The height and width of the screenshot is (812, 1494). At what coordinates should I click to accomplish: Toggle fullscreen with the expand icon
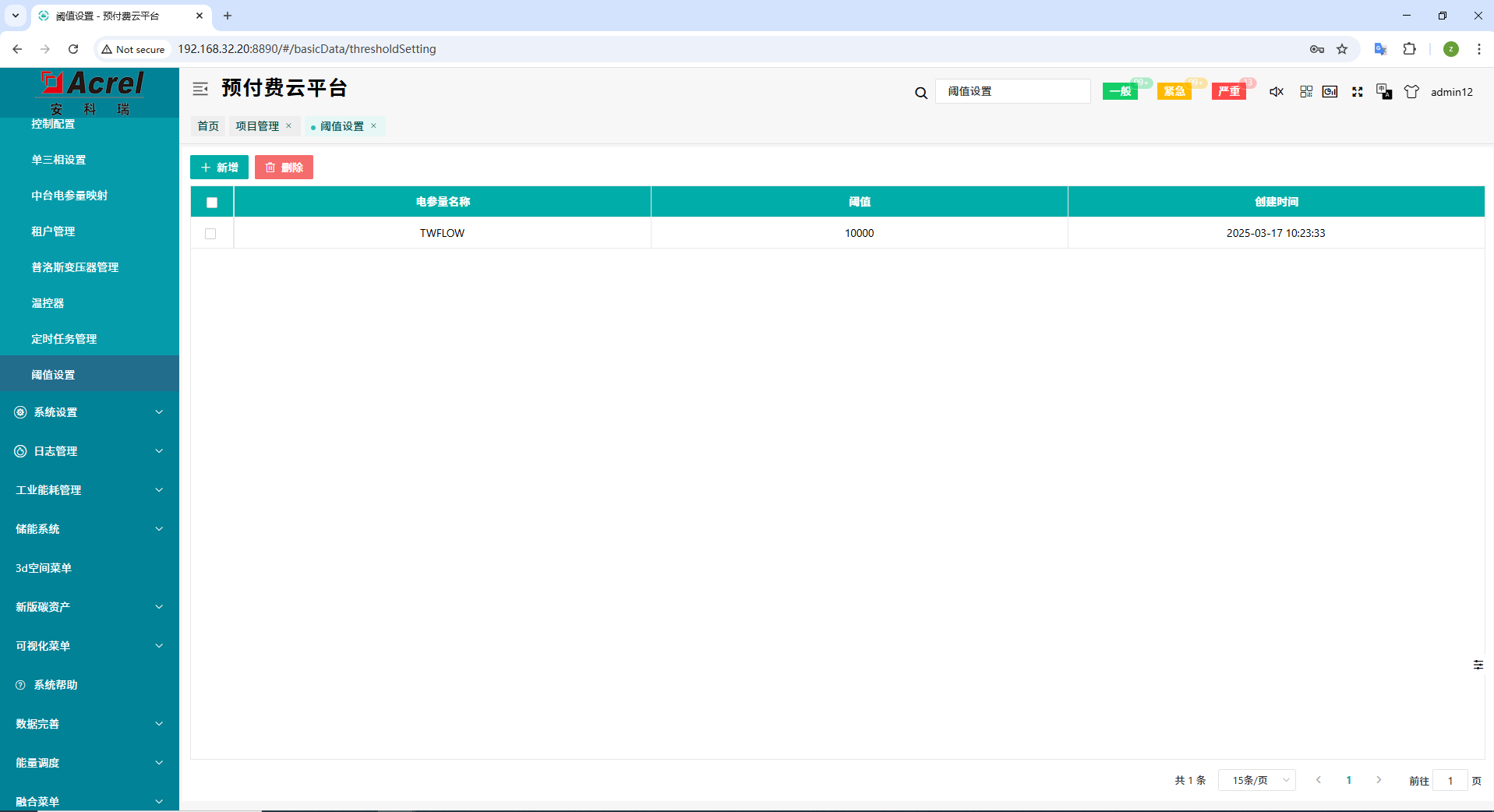[1358, 92]
